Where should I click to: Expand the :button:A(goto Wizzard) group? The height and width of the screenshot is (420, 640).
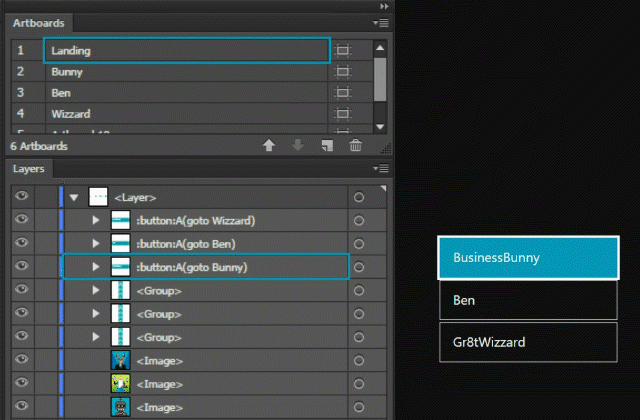point(96,220)
